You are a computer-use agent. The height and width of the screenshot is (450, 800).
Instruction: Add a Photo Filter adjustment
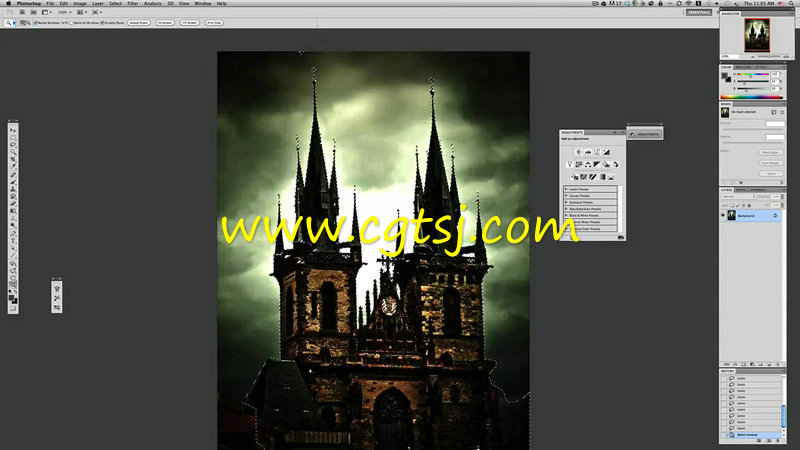[x=606, y=164]
